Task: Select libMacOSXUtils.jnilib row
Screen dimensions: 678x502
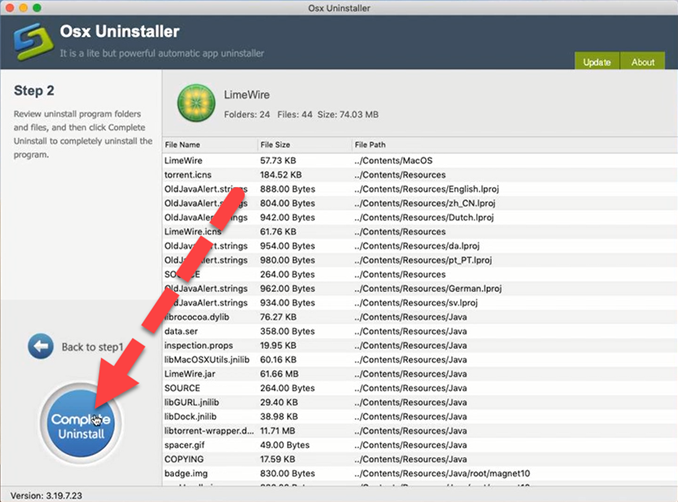Action: pyautogui.click(x=420, y=360)
